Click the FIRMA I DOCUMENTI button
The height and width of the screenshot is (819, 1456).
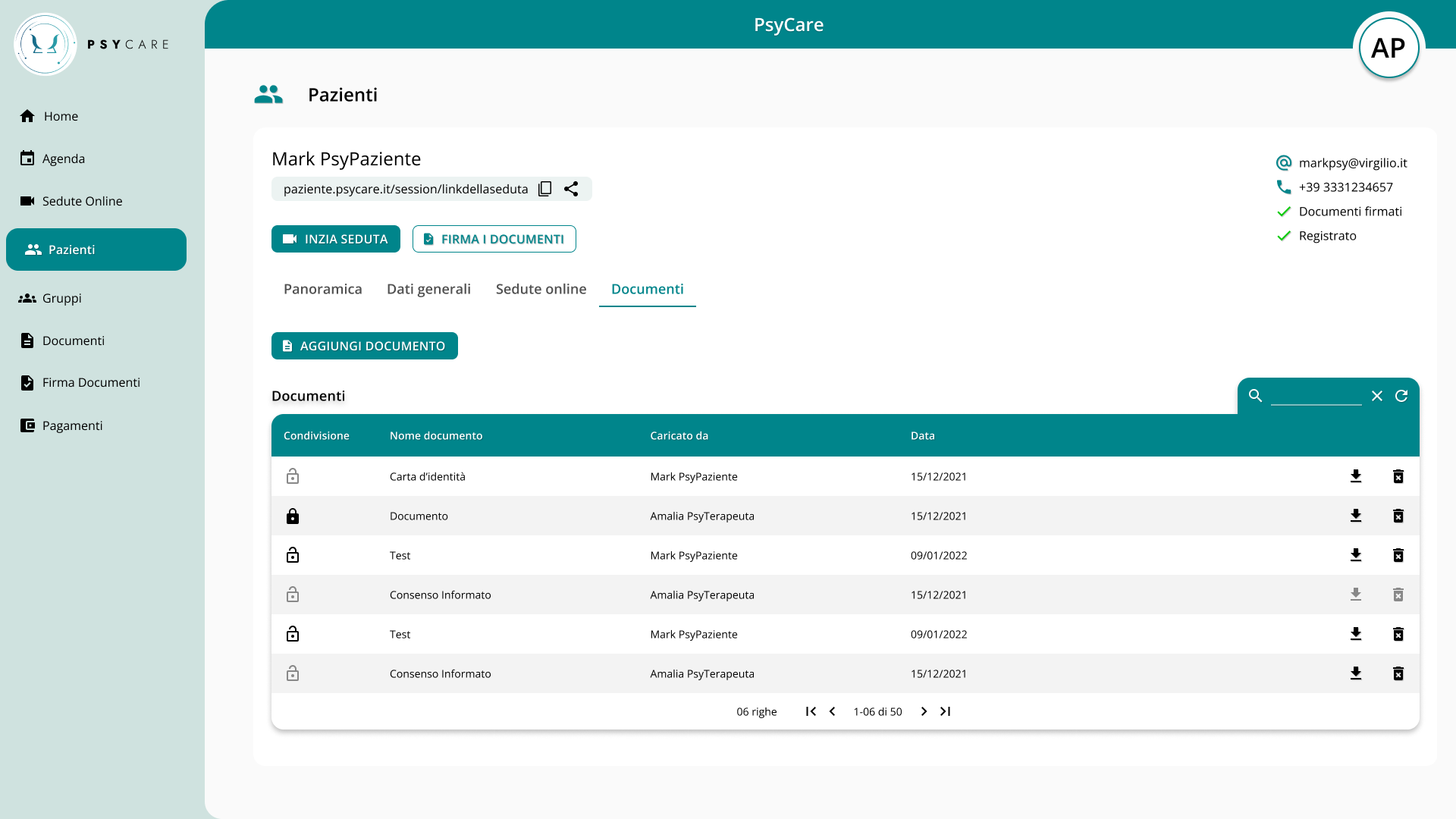[494, 239]
